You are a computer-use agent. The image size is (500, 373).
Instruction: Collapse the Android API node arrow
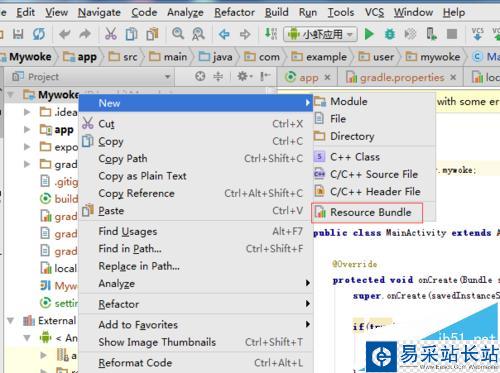pyautogui.click(x=27, y=338)
